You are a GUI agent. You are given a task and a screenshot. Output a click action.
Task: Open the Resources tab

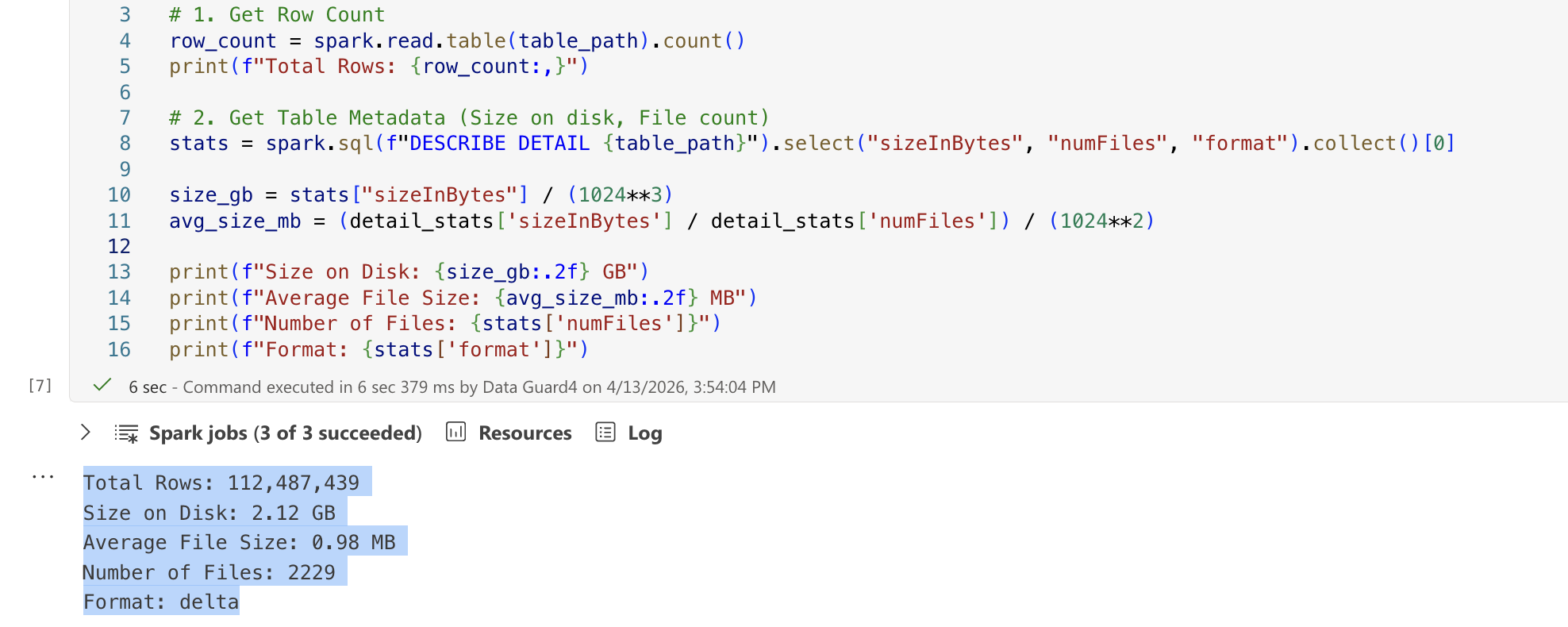525,433
